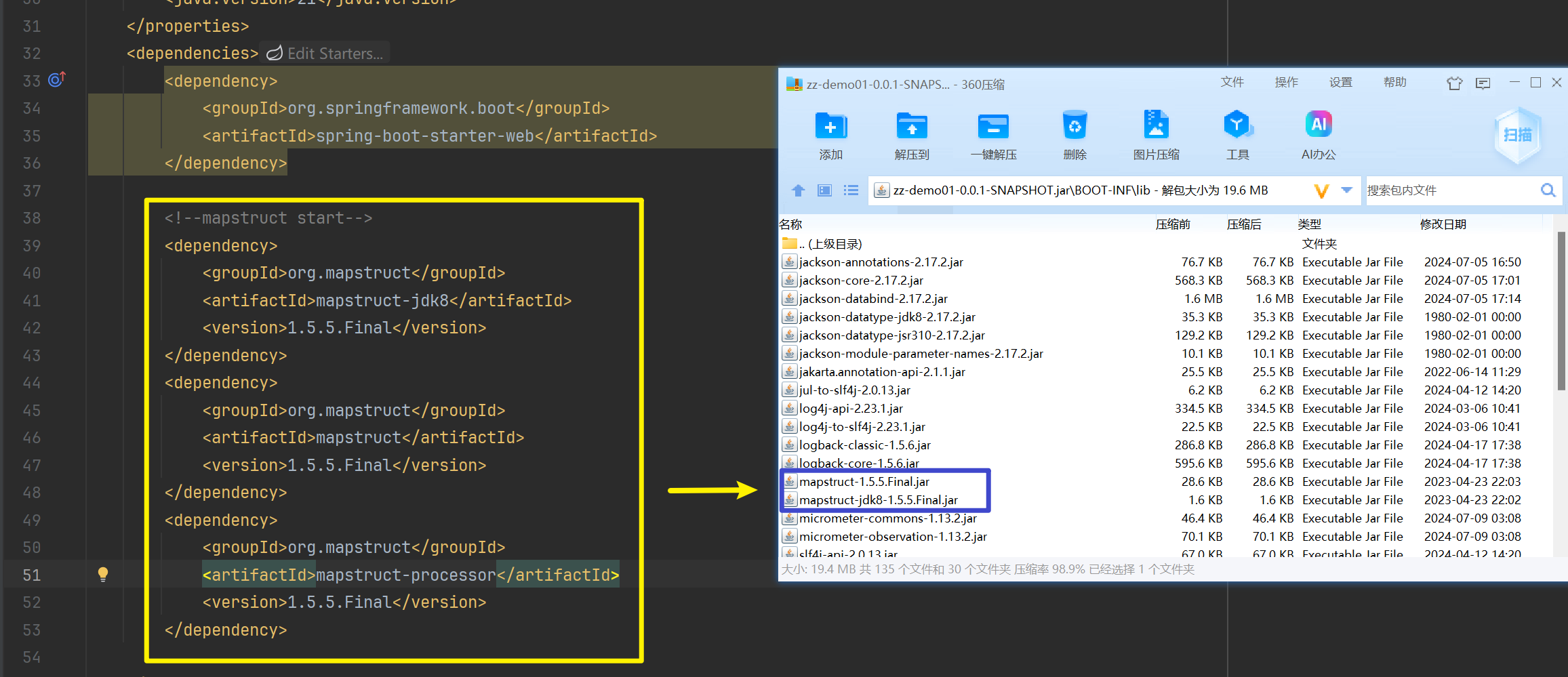This screenshot has height=677, width=1568.
Task: Click the 添加 (Add files) toolbar icon
Action: click(x=831, y=133)
